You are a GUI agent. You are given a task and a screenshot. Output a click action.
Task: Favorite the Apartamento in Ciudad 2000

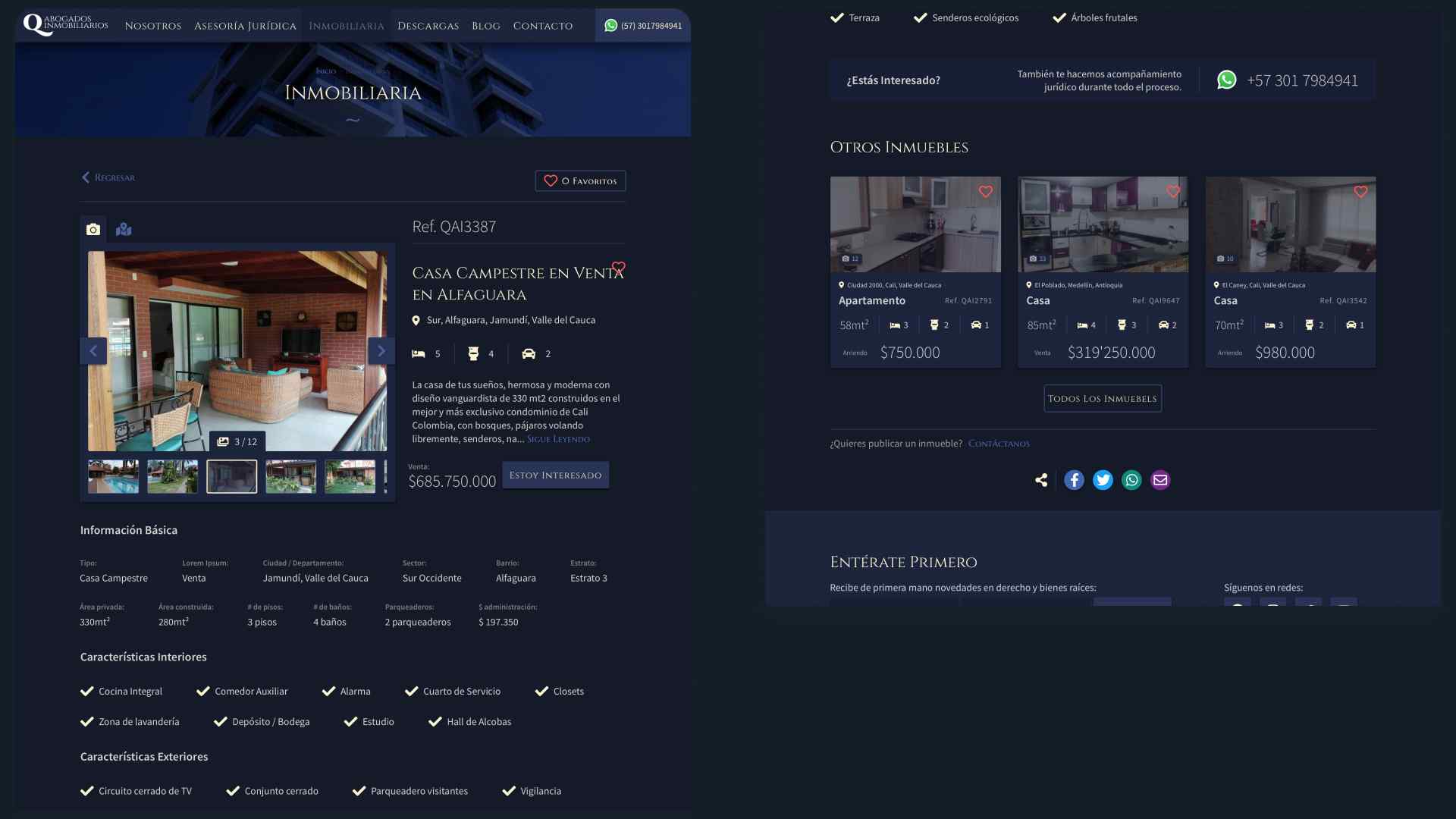pos(986,192)
